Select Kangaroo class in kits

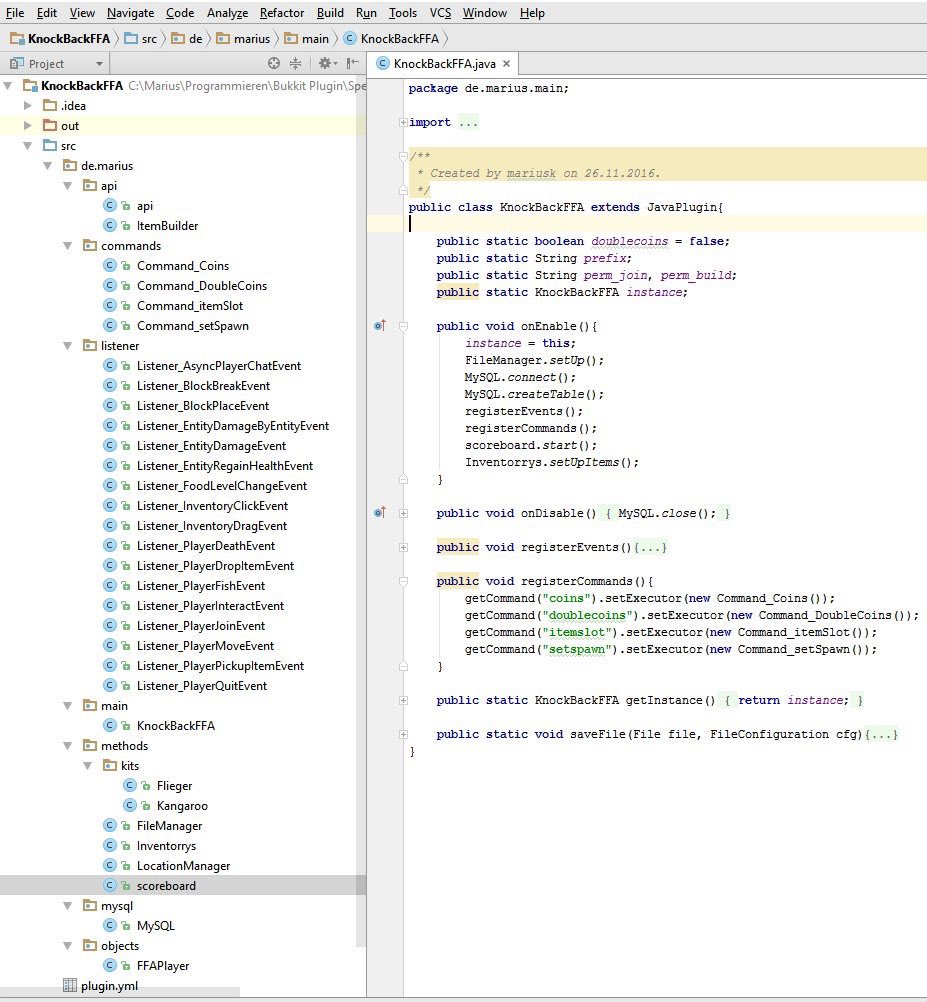tap(182, 805)
